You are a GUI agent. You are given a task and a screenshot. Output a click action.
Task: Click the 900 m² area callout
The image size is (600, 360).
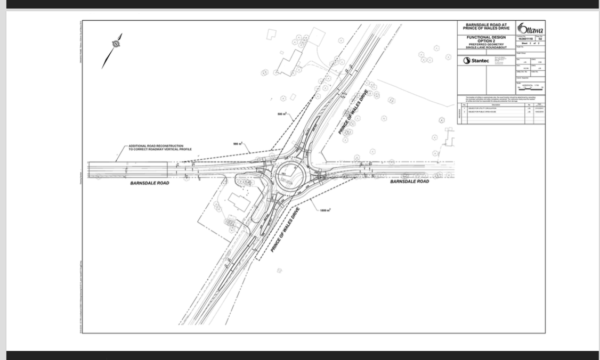(x=238, y=144)
